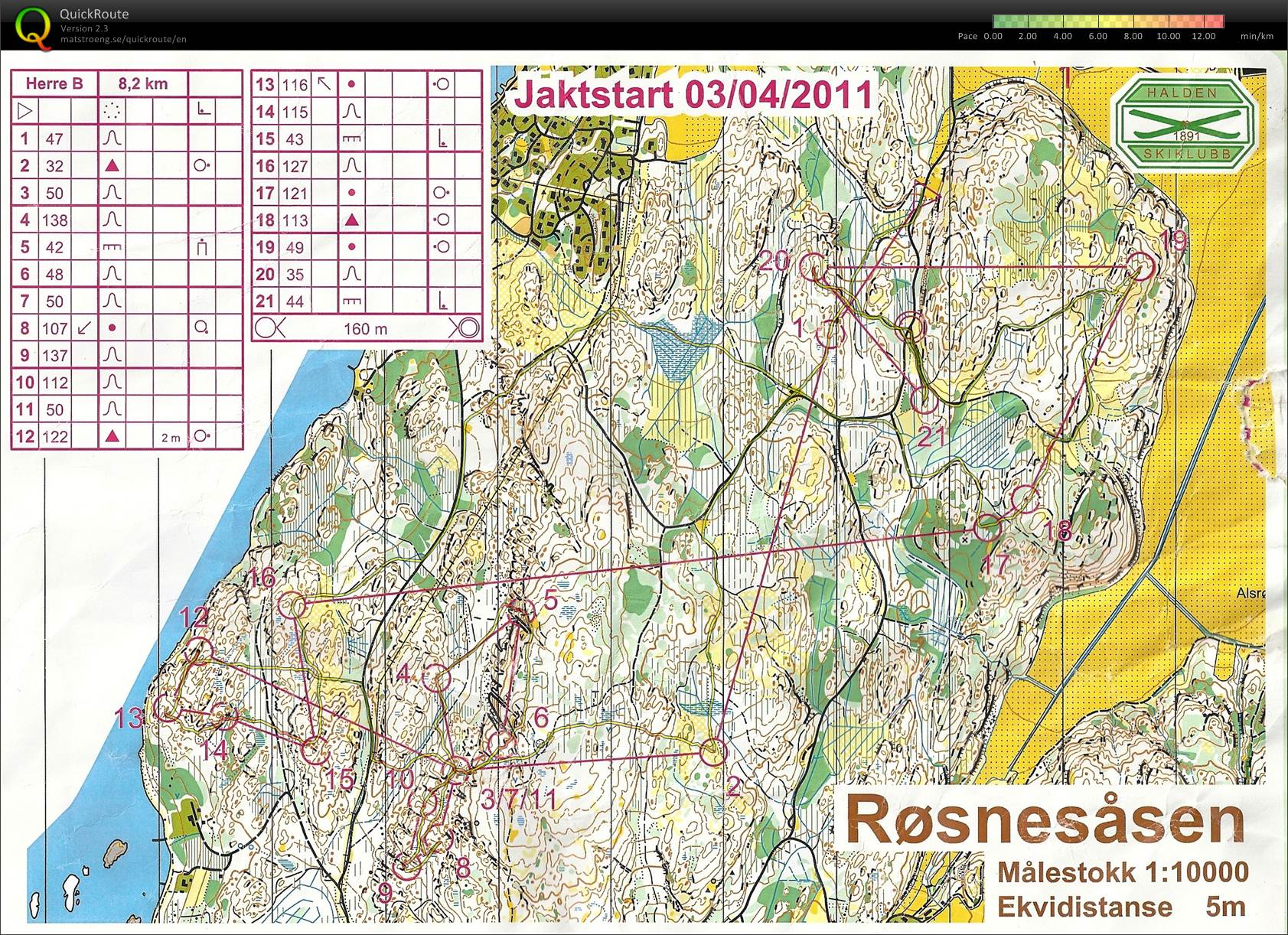Click the 'min/km' unit label
This screenshot has width=1288, height=935.
coord(1257,36)
